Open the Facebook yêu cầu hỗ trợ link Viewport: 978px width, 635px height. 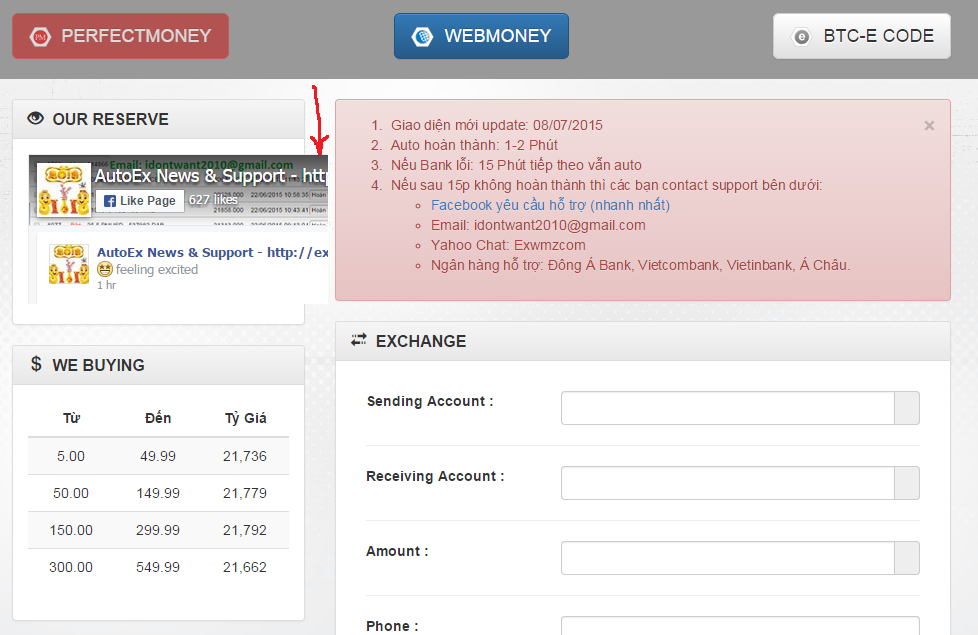click(x=550, y=205)
